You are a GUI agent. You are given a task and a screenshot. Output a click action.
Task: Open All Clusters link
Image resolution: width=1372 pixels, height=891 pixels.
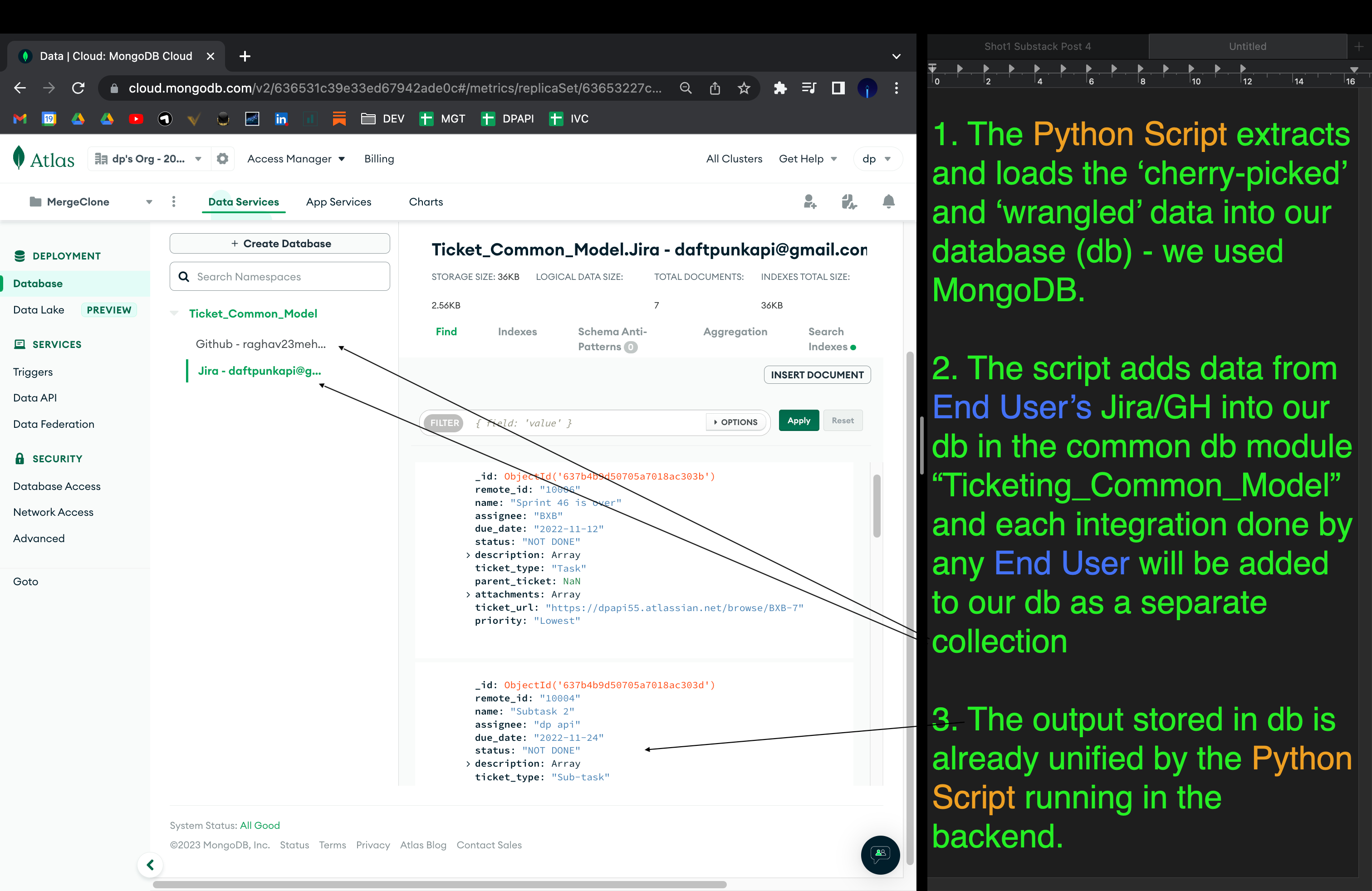[x=734, y=159]
